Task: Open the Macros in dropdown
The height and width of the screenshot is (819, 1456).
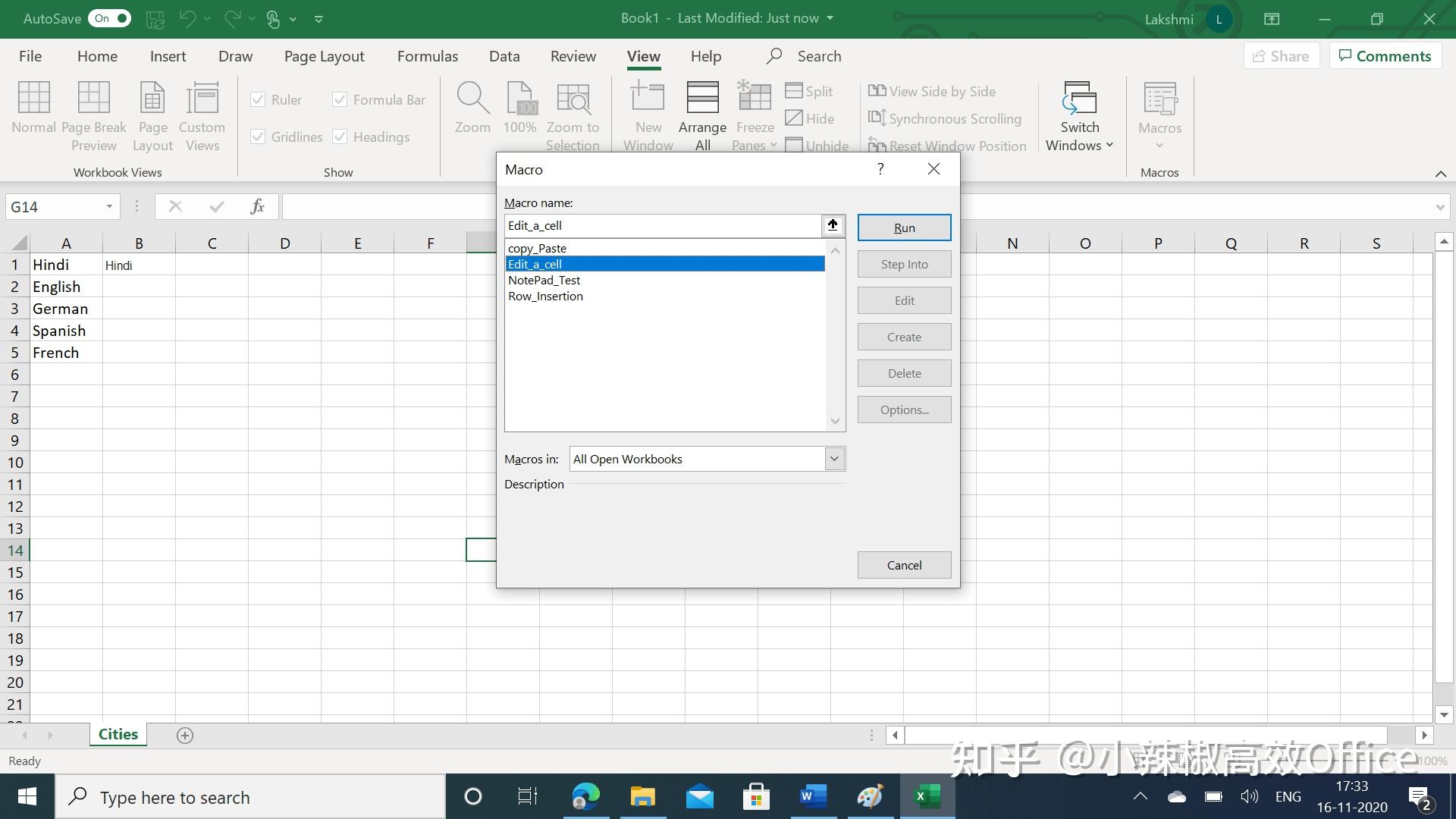Action: tap(833, 459)
